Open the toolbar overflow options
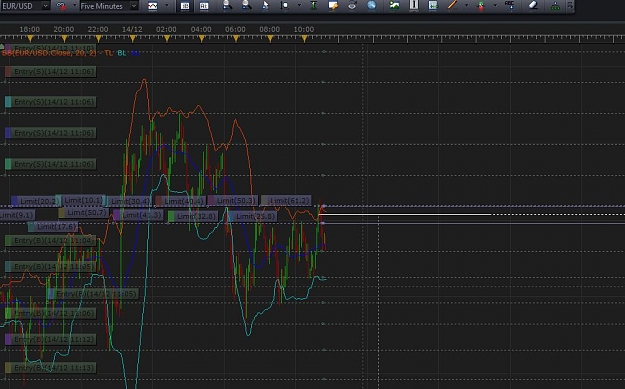Screen dimensions: 625x389 point(570,6)
